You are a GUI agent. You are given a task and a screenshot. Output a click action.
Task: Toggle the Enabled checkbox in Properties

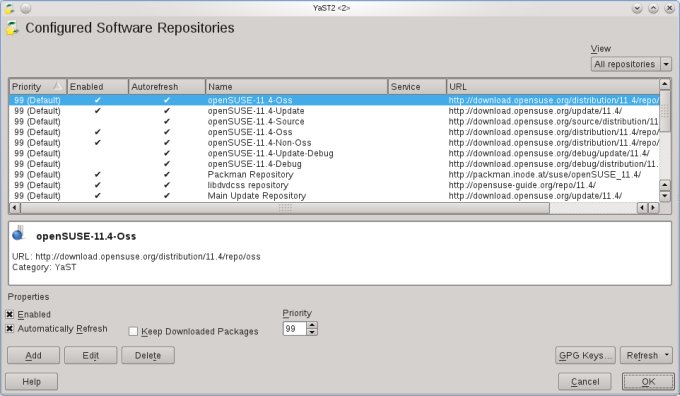point(10,314)
